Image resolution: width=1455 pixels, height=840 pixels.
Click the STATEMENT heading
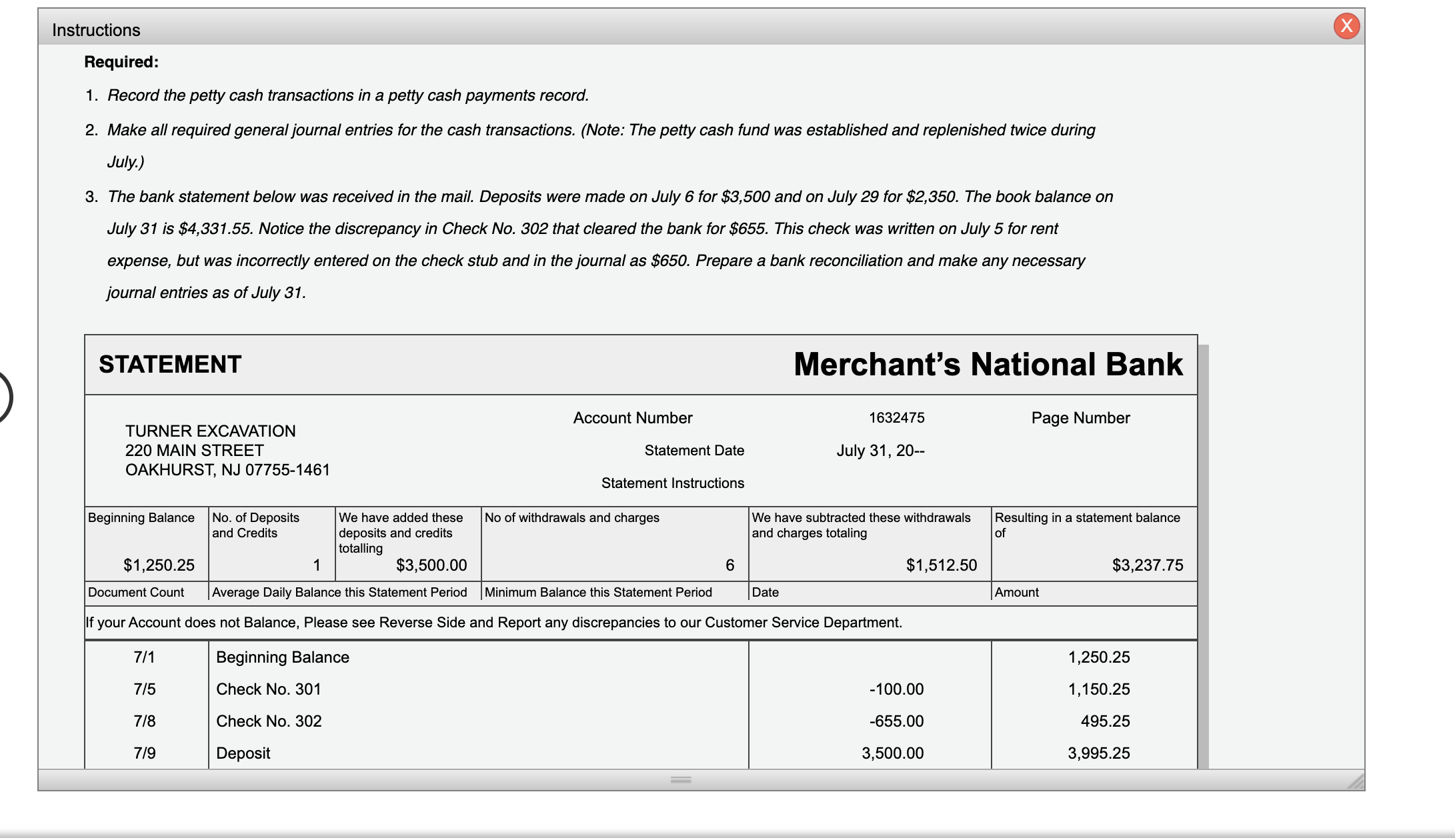click(x=170, y=365)
